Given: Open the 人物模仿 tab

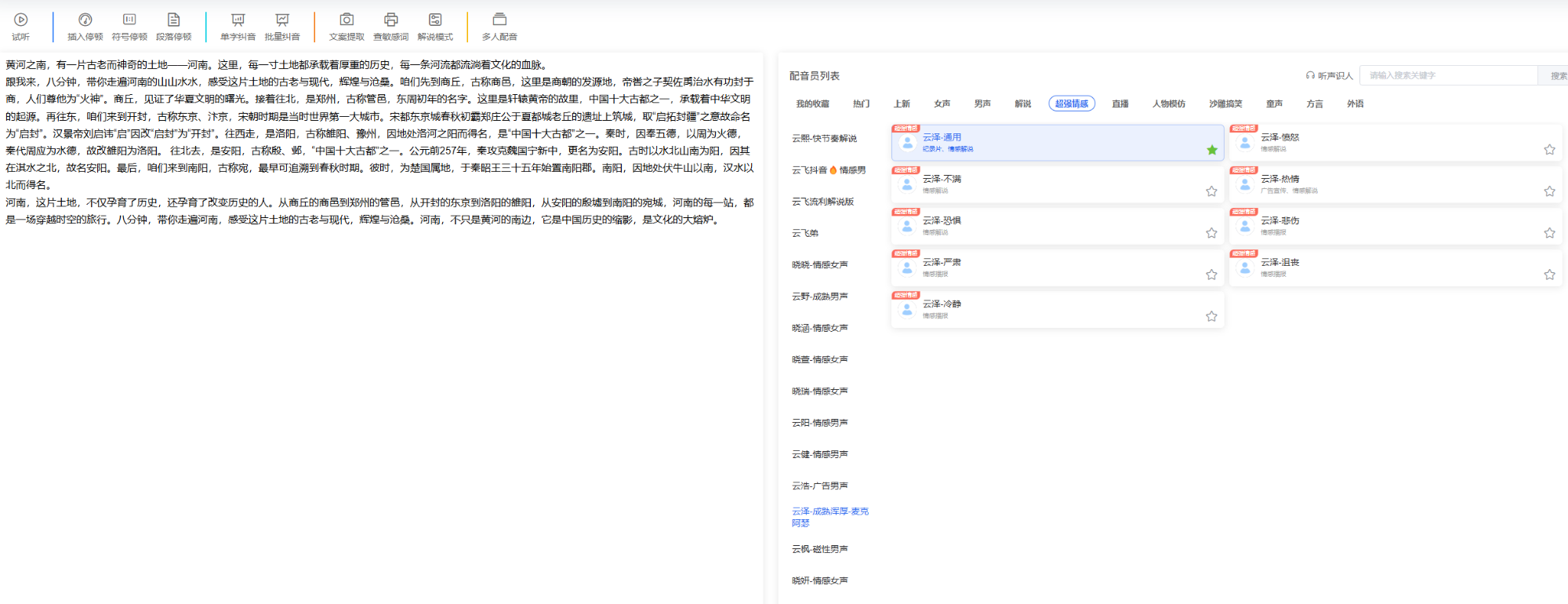Looking at the screenshot, I should (x=1169, y=104).
